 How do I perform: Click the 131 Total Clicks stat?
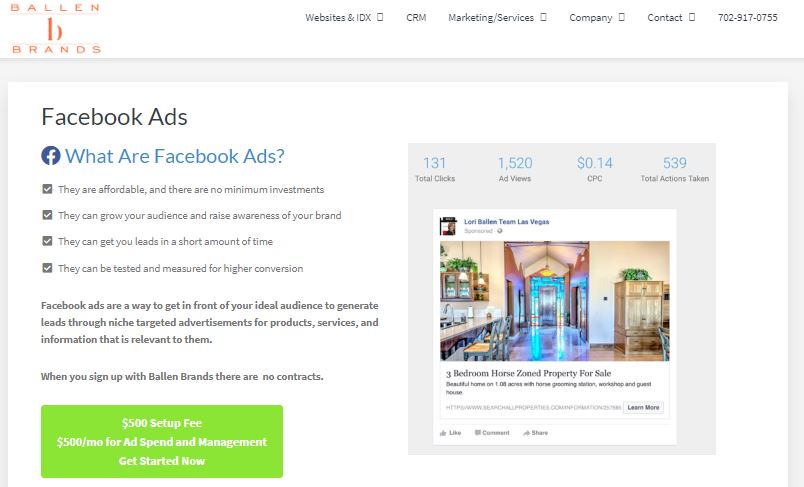coord(435,169)
